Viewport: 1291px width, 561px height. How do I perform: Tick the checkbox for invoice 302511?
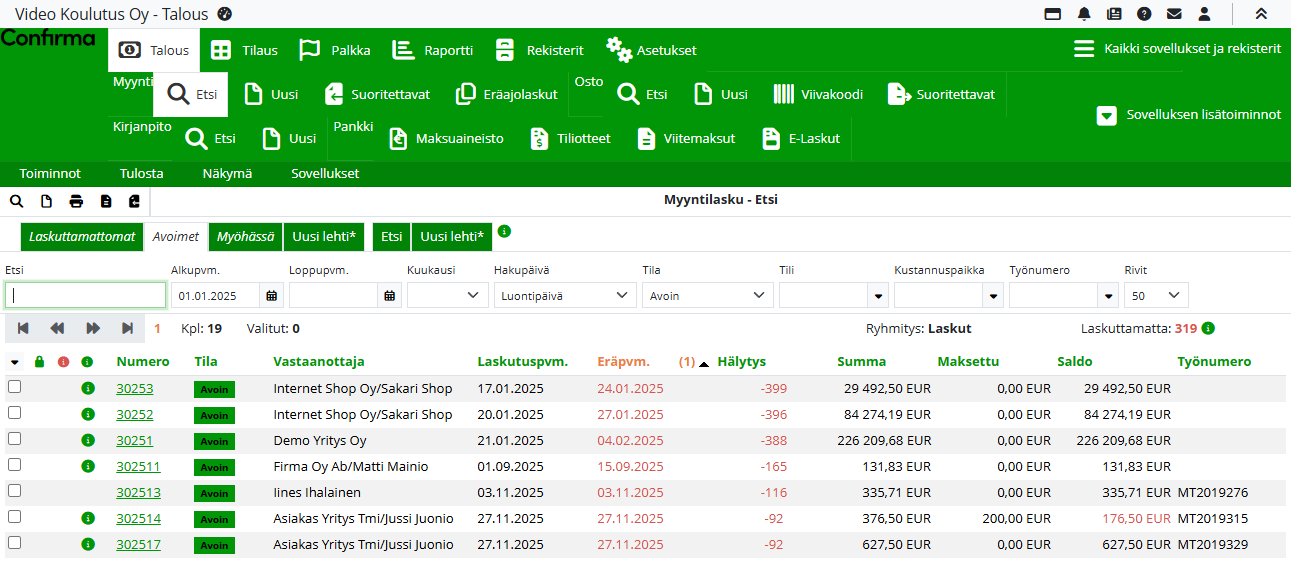coord(14,466)
